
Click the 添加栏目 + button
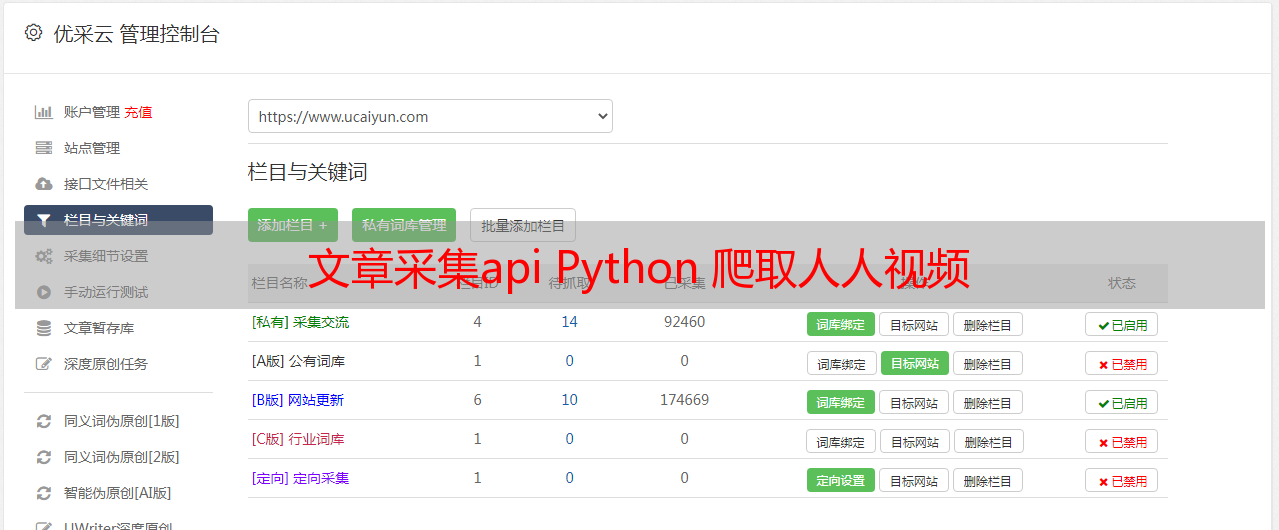[292, 225]
